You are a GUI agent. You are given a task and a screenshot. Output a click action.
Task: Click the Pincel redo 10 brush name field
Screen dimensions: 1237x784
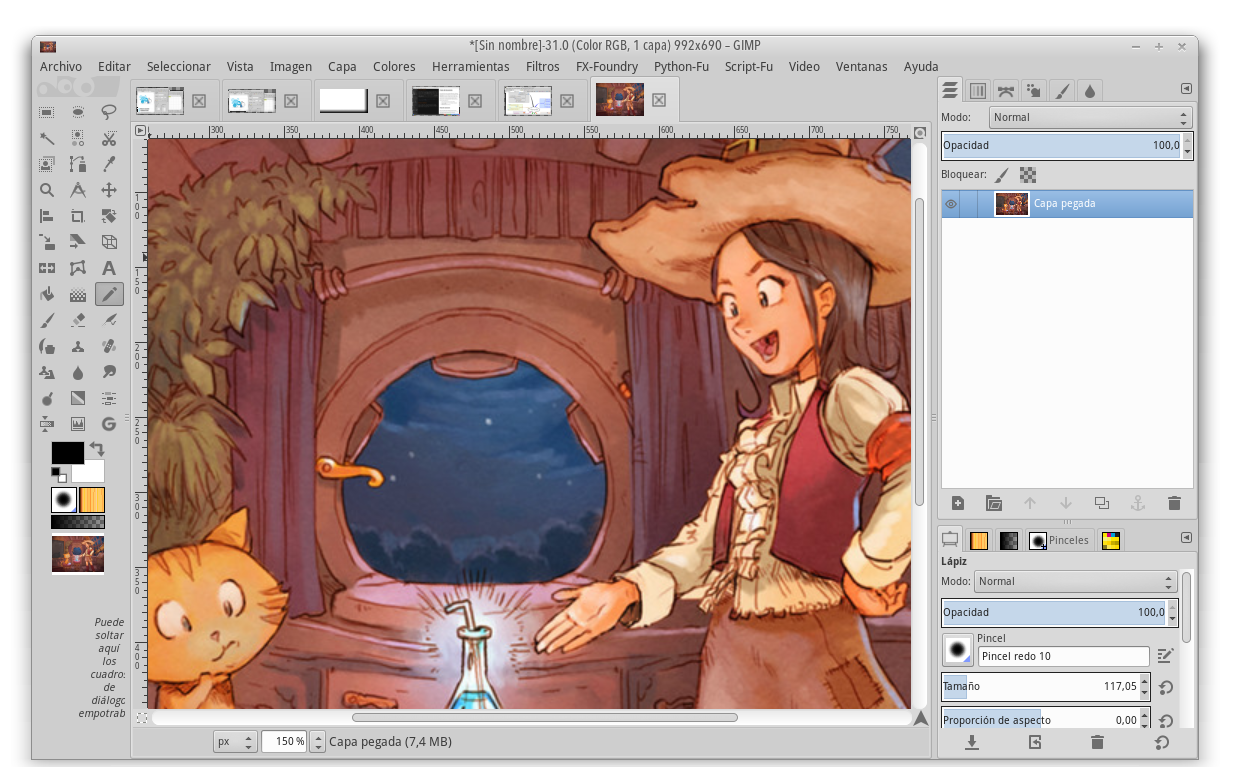point(1063,656)
